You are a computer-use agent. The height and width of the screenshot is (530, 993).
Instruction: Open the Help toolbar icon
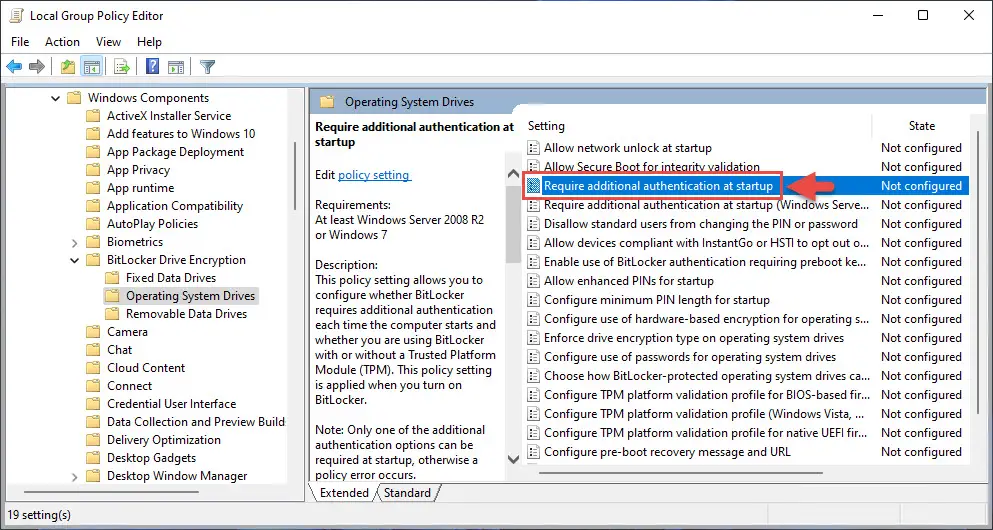(153, 66)
